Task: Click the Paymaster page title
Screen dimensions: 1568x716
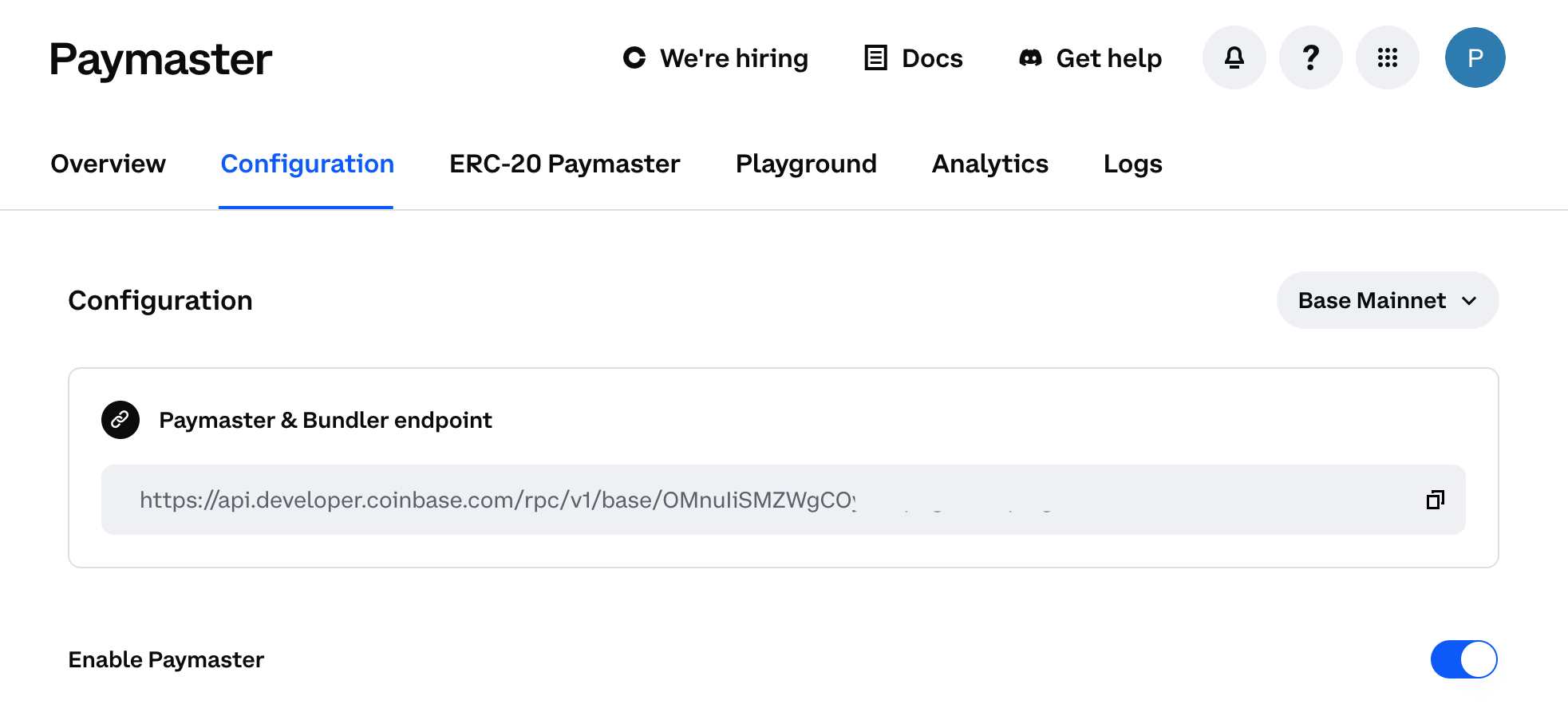Action: pyautogui.click(x=160, y=59)
